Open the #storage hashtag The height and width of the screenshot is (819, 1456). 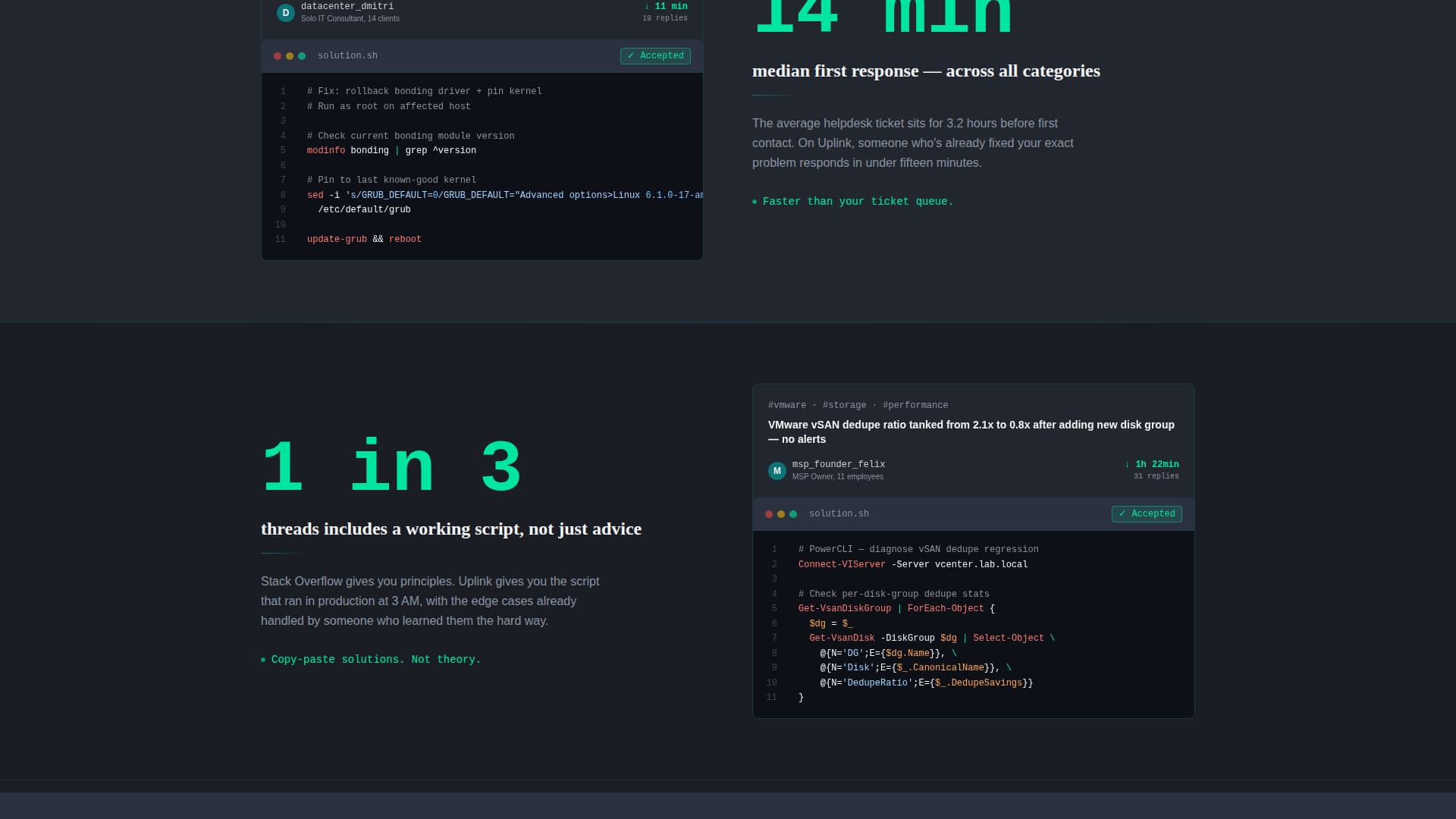point(844,405)
